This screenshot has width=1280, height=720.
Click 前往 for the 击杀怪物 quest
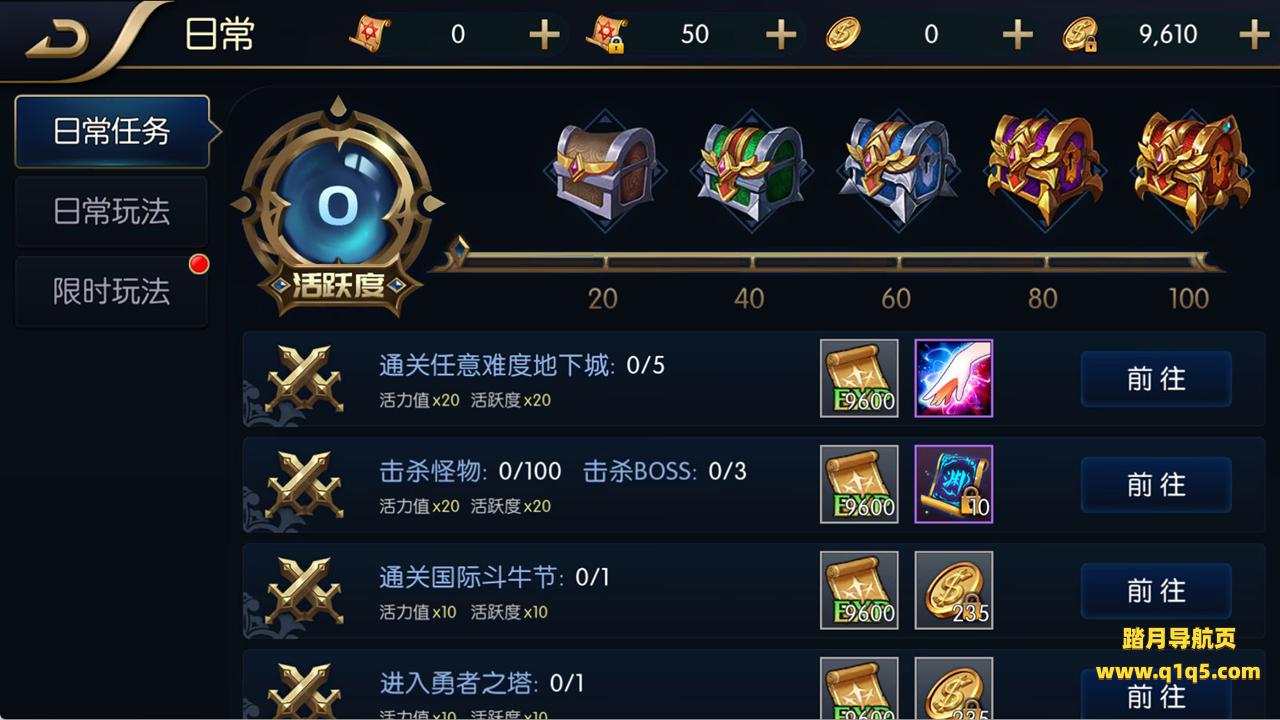point(1156,485)
